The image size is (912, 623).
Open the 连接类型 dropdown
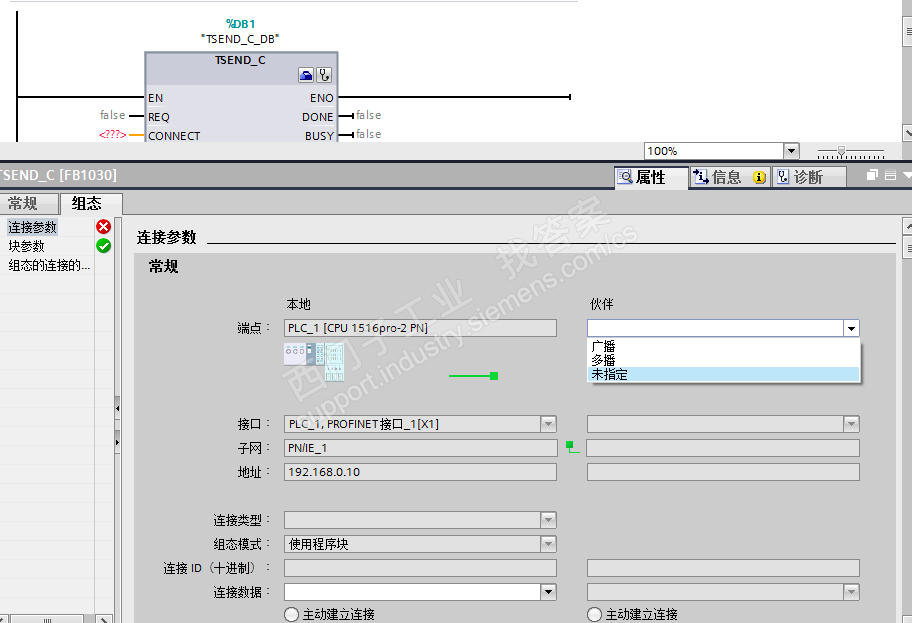click(x=548, y=520)
